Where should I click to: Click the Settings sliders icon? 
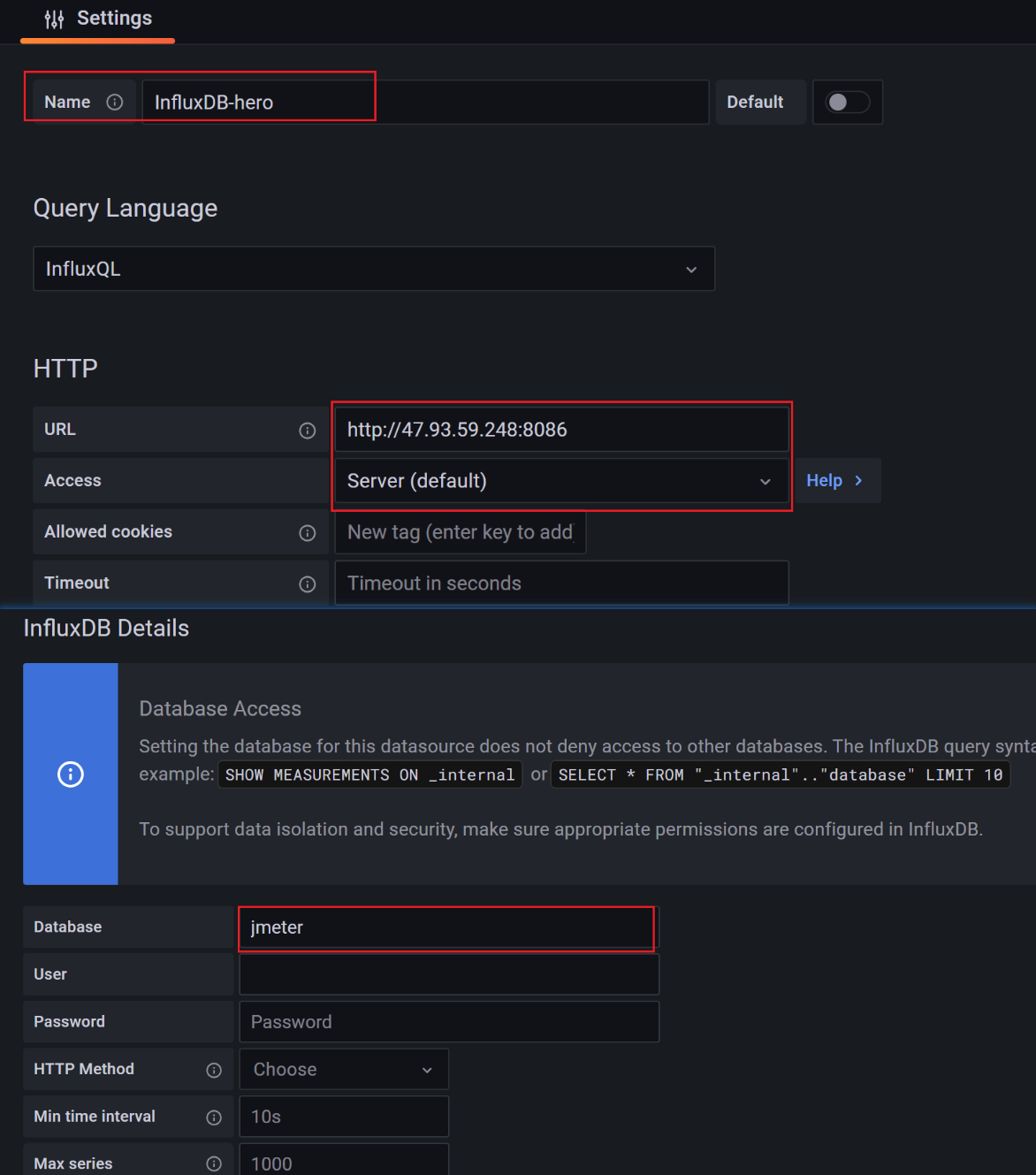coord(54,19)
